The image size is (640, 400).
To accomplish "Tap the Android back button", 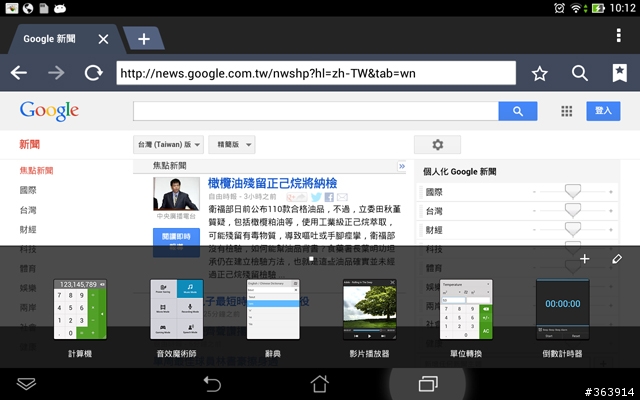I will [x=212, y=384].
